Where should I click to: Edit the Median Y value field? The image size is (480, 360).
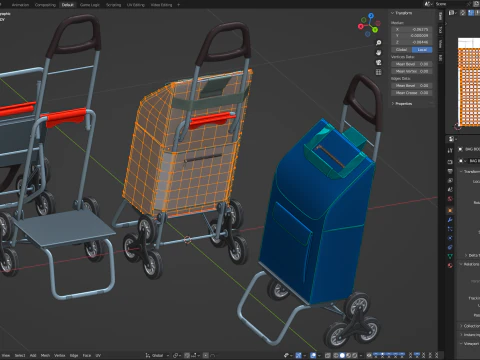tap(412, 36)
